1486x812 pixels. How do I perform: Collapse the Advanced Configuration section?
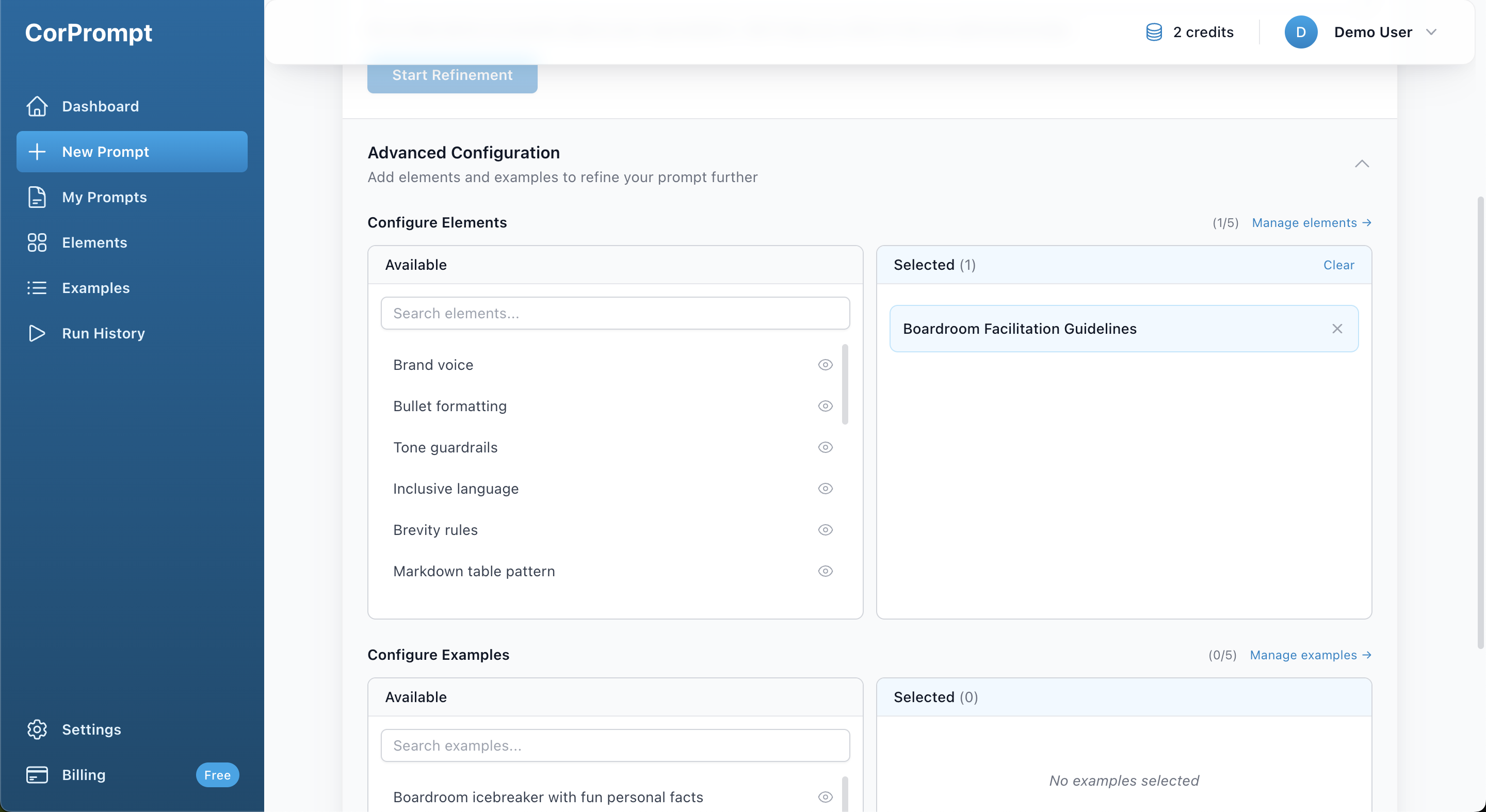pyautogui.click(x=1362, y=164)
